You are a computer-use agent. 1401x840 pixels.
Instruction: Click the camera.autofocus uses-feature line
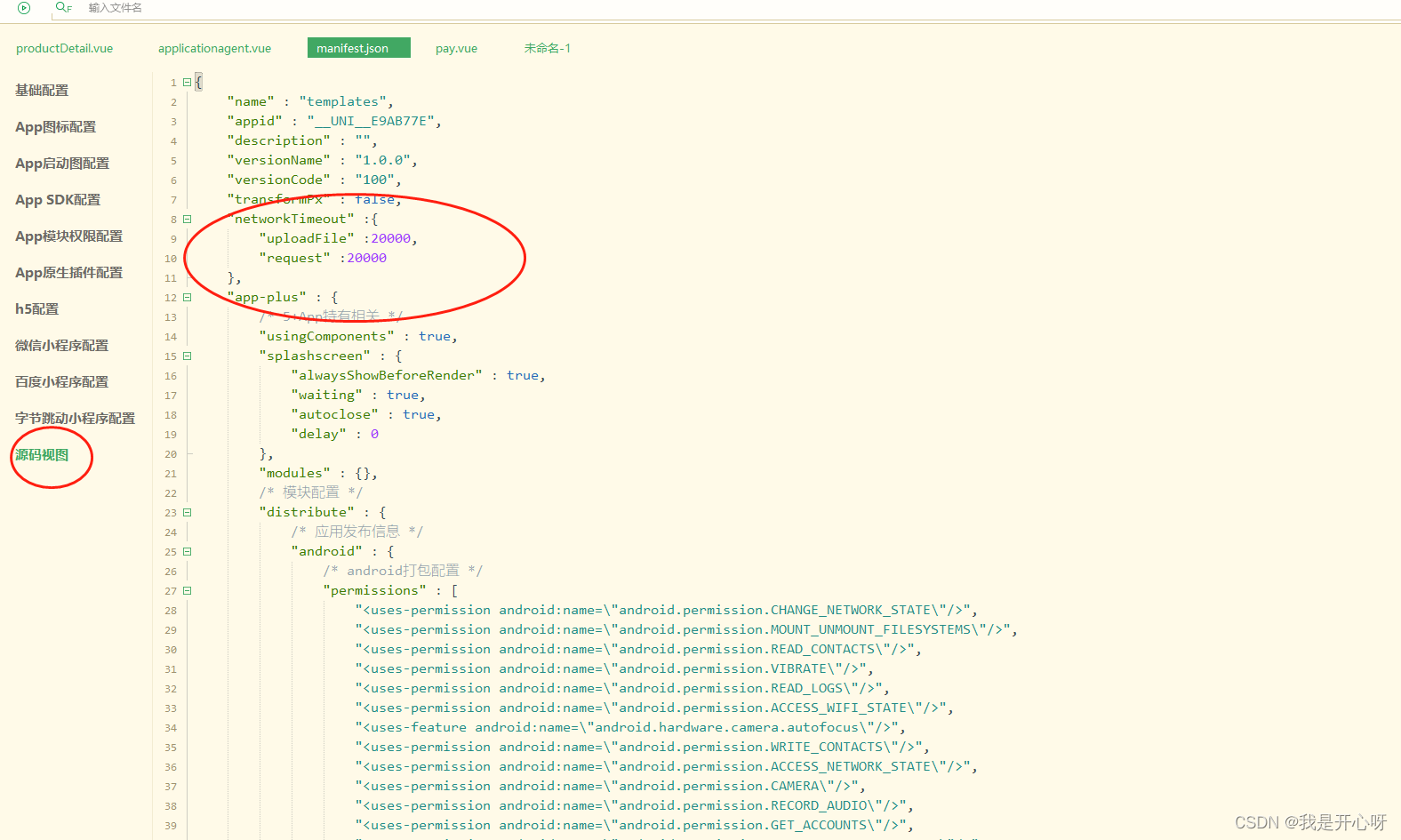630,727
